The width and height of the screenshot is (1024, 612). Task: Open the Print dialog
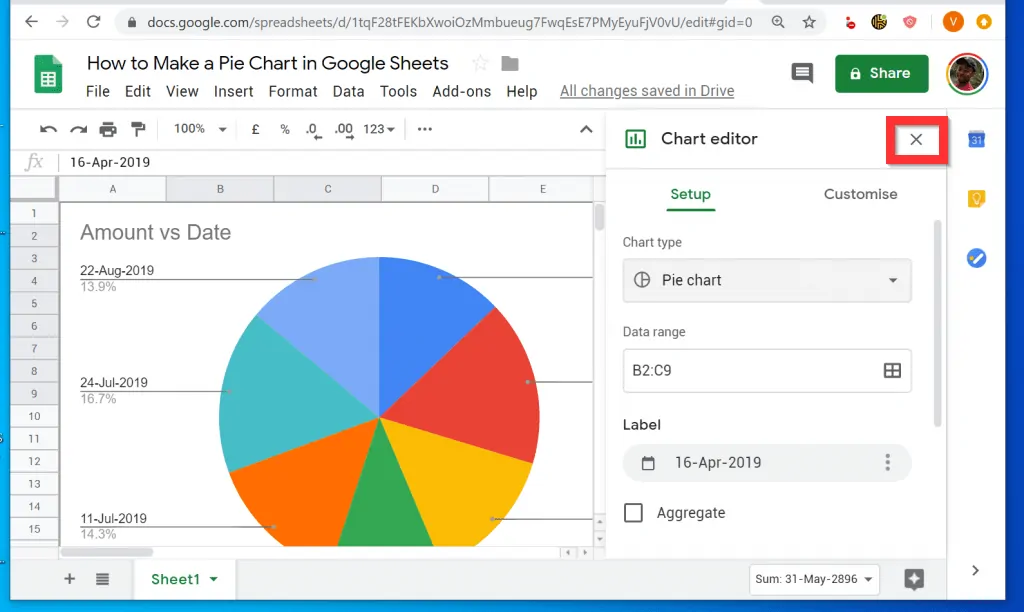pos(108,129)
